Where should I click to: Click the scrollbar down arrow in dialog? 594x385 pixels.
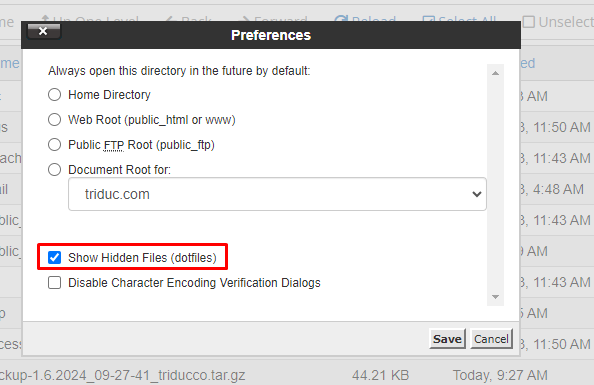coord(495,297)
